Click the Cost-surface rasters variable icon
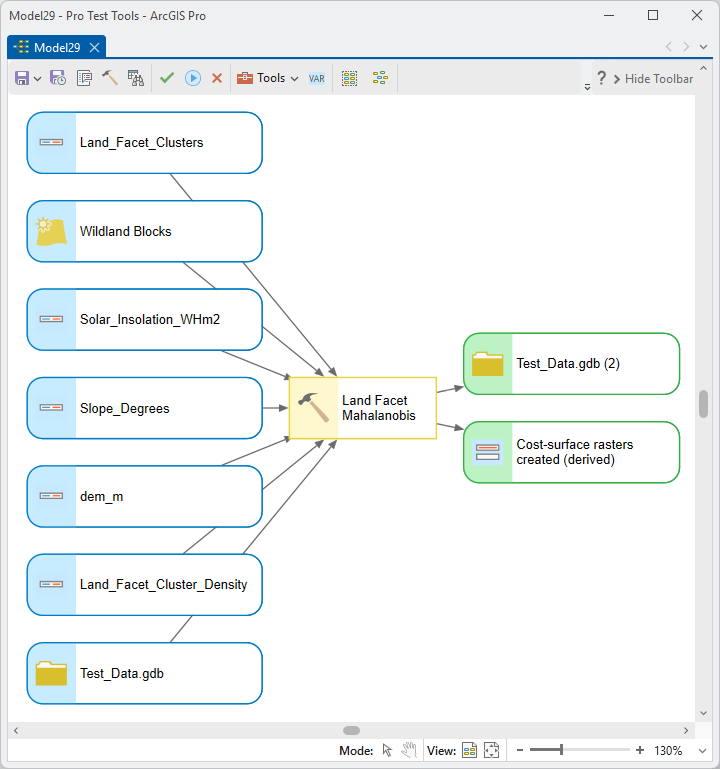Viewport: 720px width, 769px height. pyautogui.click(x=488, y=452)
